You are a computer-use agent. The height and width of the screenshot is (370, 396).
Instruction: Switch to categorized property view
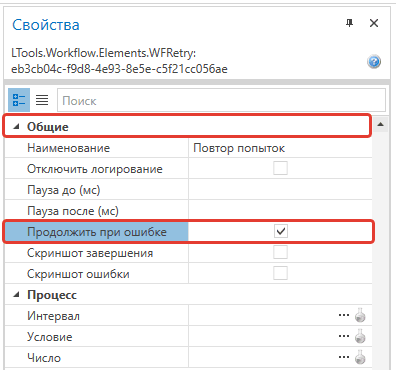(19, 100)
